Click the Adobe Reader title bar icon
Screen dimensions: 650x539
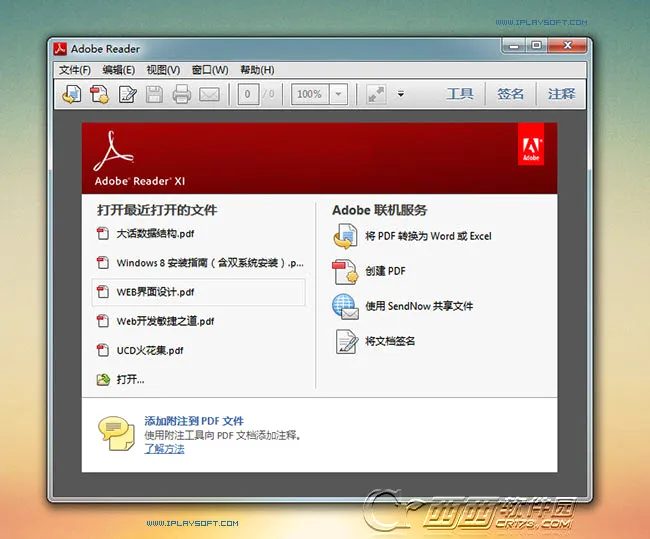tap(60, 49)
